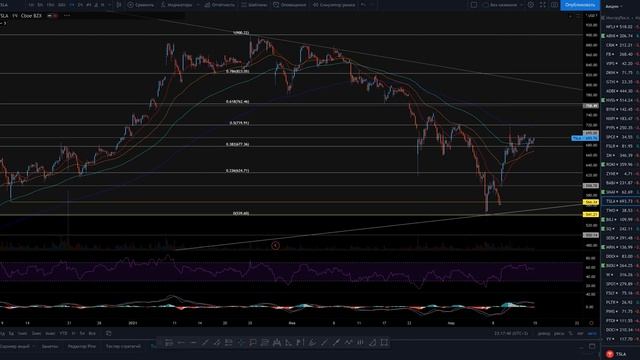Open the go-to-date calendar icon

pos(109,333)
